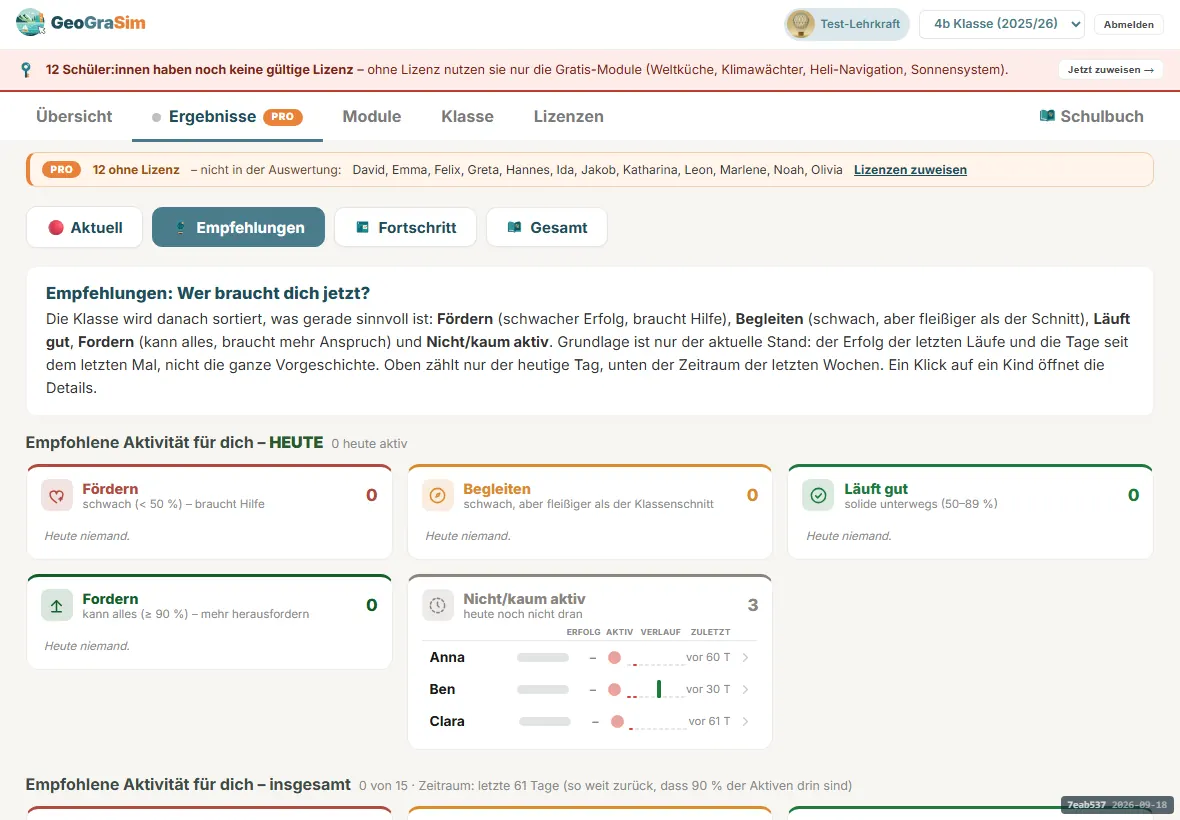Select the Lizenzen tab
Image resolution: width=1180 pixels, height=820 pixels.
[568, 117]
